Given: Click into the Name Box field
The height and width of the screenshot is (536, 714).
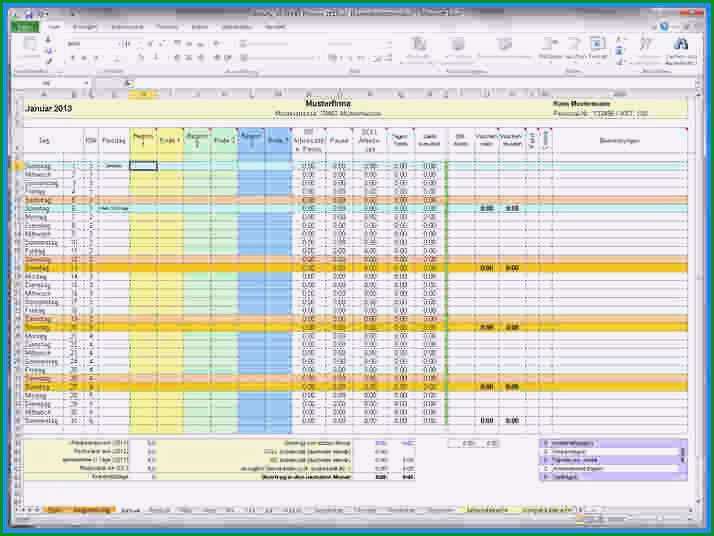Looking at the screenshot, I should [47, 83].
